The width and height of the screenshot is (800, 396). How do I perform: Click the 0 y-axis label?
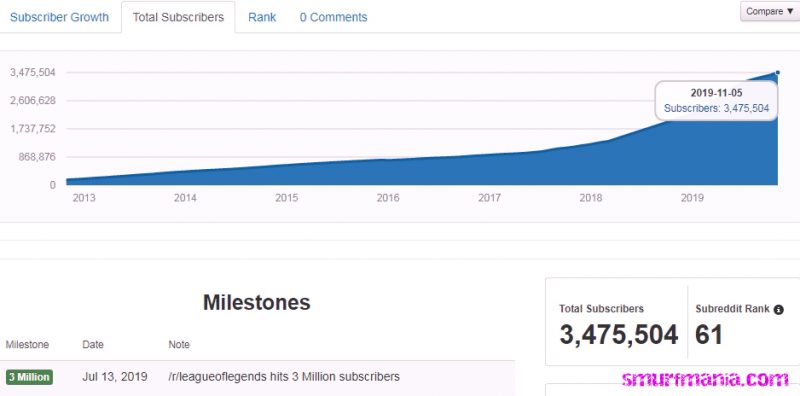pos(53,185)
